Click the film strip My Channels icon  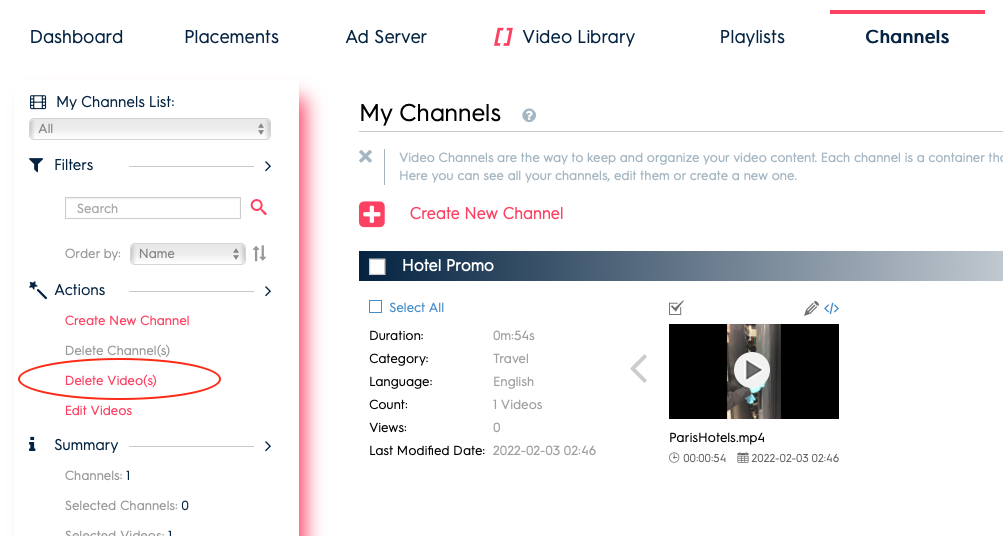click(x=38, y=102)
